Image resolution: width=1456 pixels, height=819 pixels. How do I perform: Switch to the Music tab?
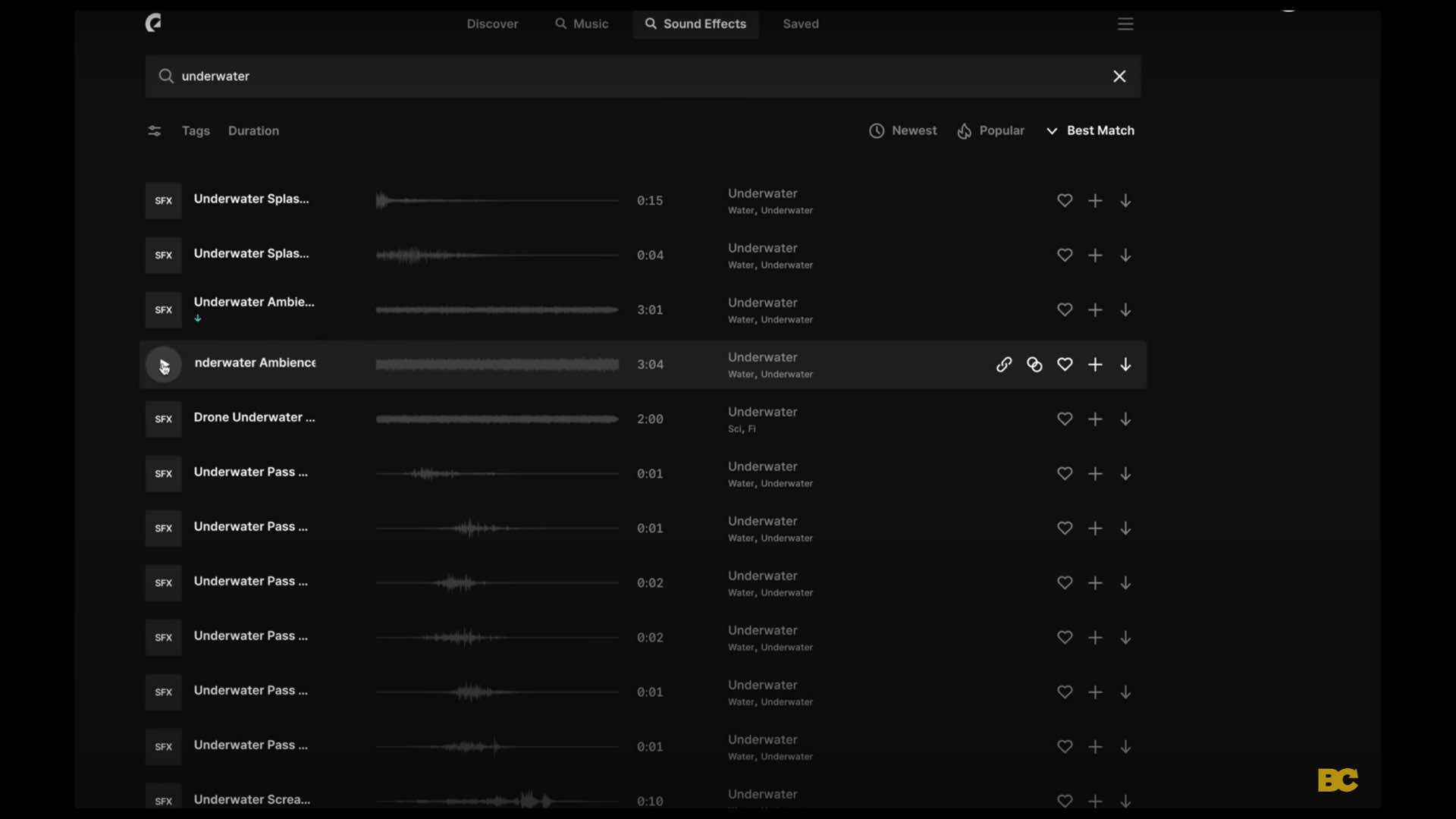(582, 24)
